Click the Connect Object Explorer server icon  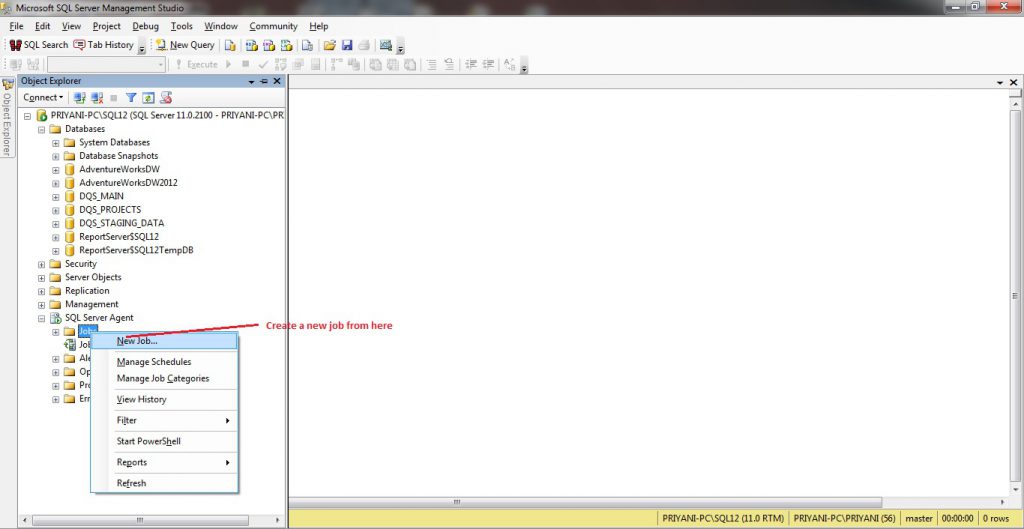pyautogui.click(x=80, y=98)
